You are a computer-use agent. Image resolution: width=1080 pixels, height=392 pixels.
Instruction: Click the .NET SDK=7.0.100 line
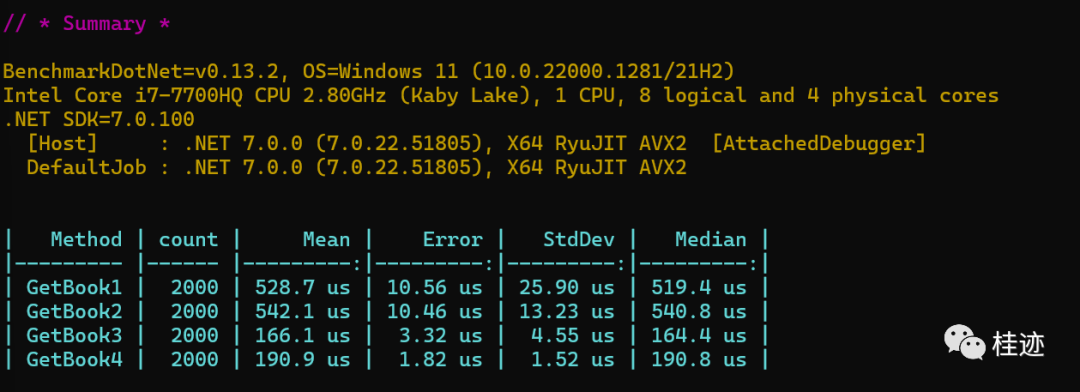point(98,120)
